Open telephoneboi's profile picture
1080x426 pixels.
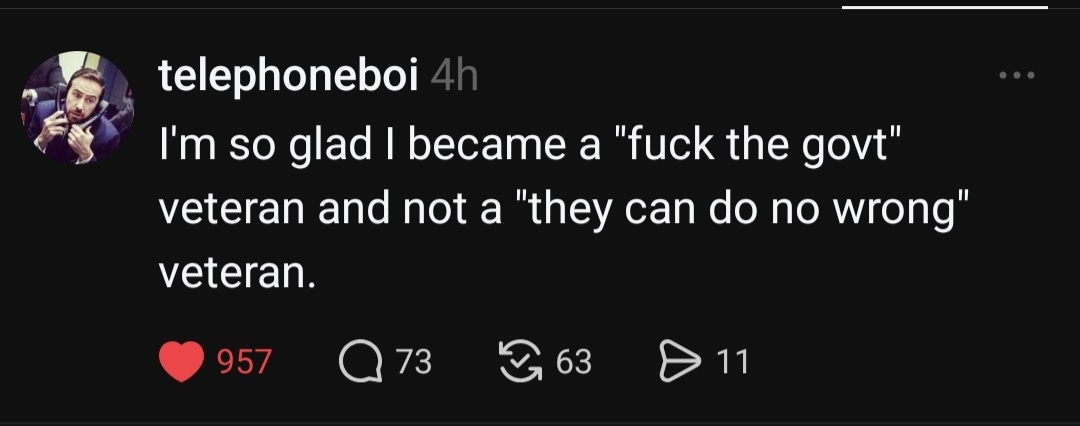click(78, 107)
